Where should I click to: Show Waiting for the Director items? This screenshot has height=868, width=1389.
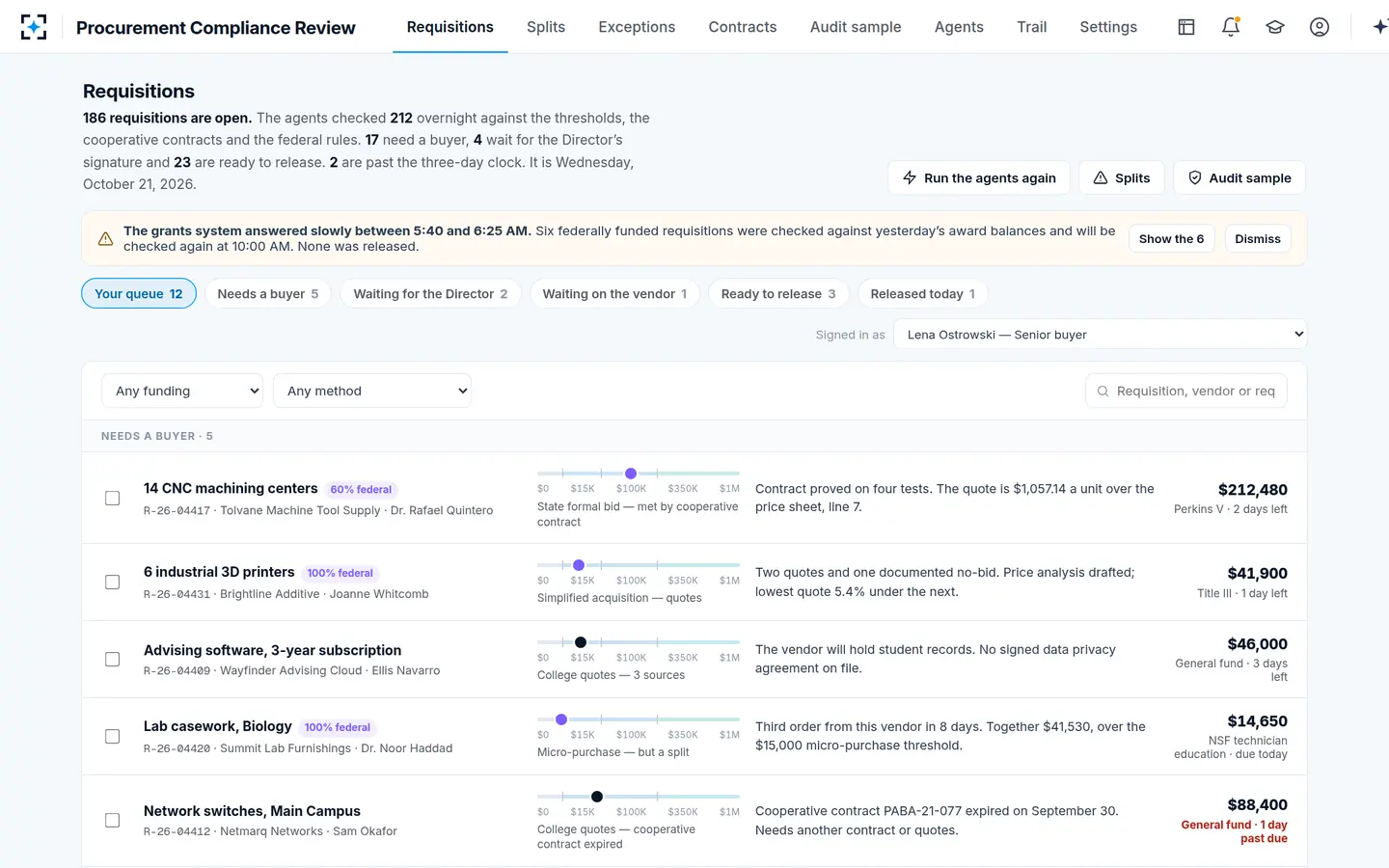[430, 294]
